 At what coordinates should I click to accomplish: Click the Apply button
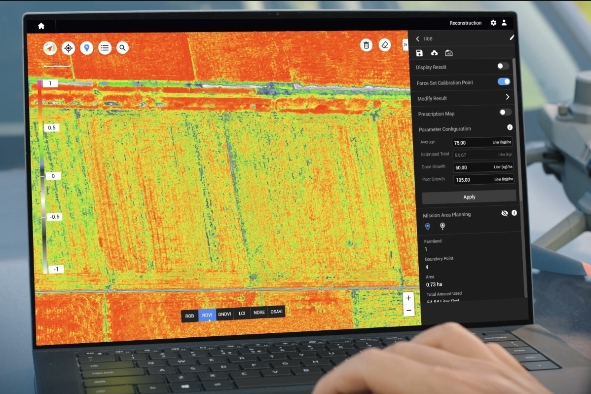click(469, 197)
